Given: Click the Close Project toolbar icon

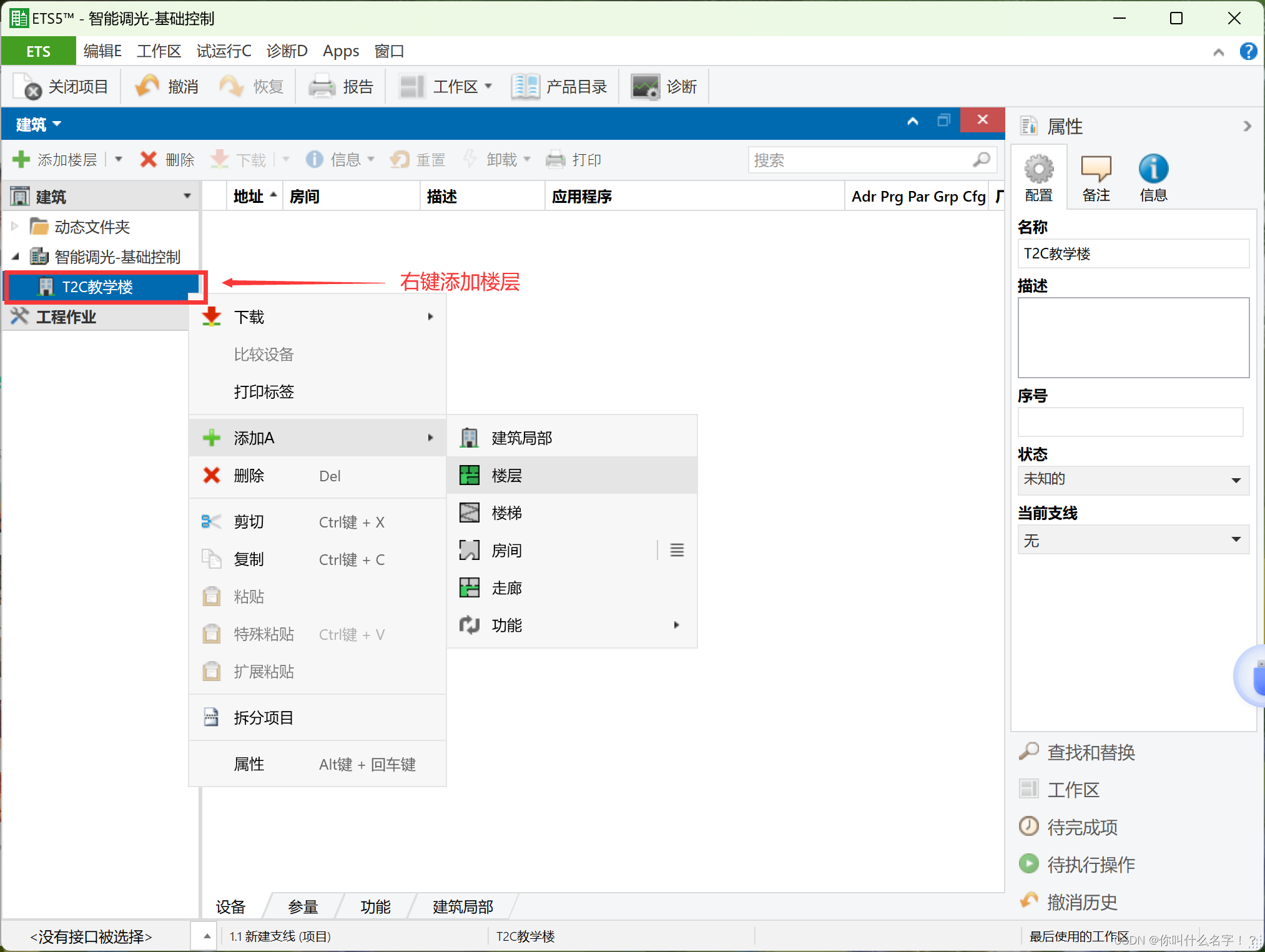Looking at the screenshot, I should click(27, 87).
